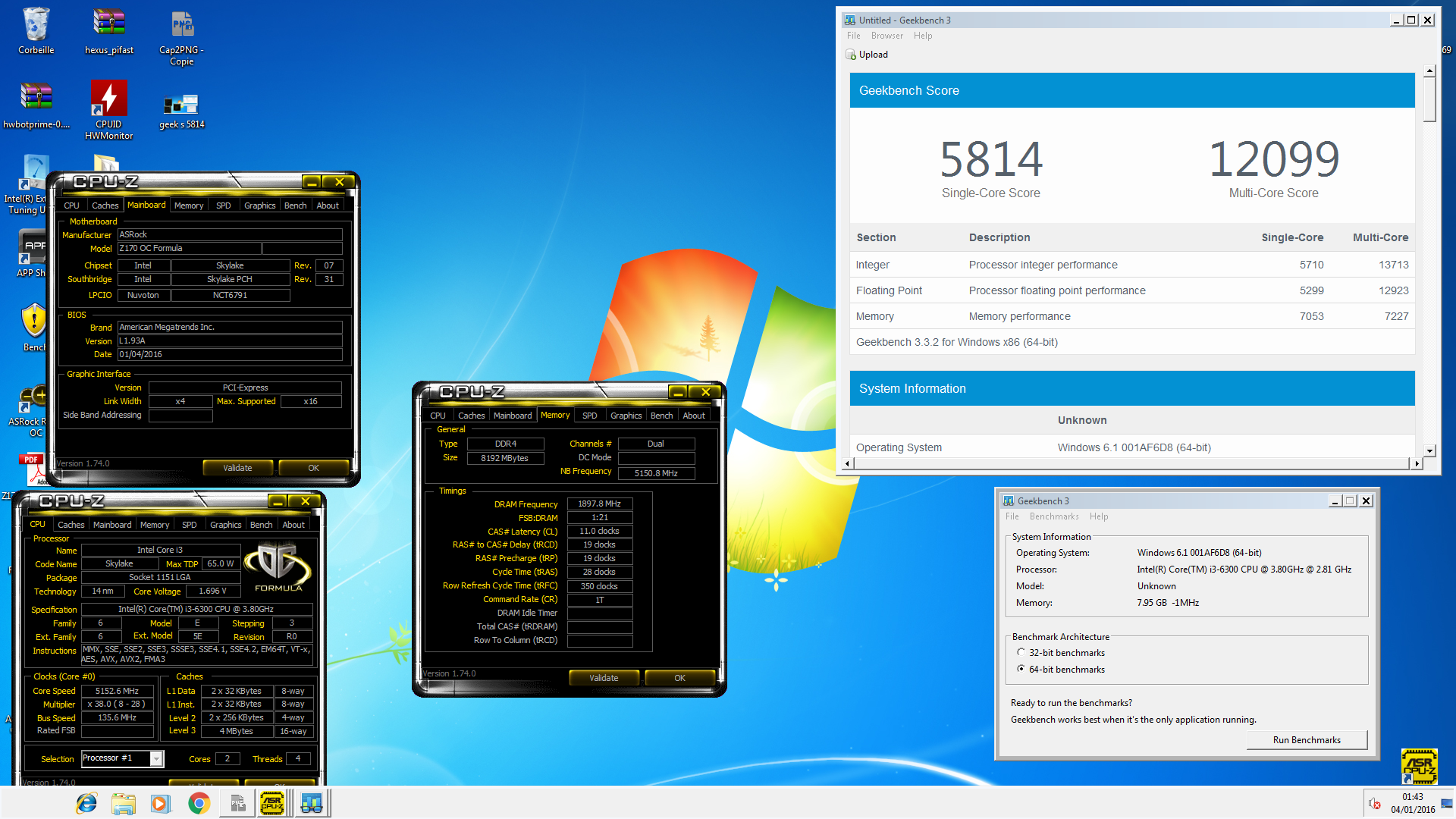Click Run Benchmarks button
This screenshot has height=819, width=1456.
tap(1306, 740)
